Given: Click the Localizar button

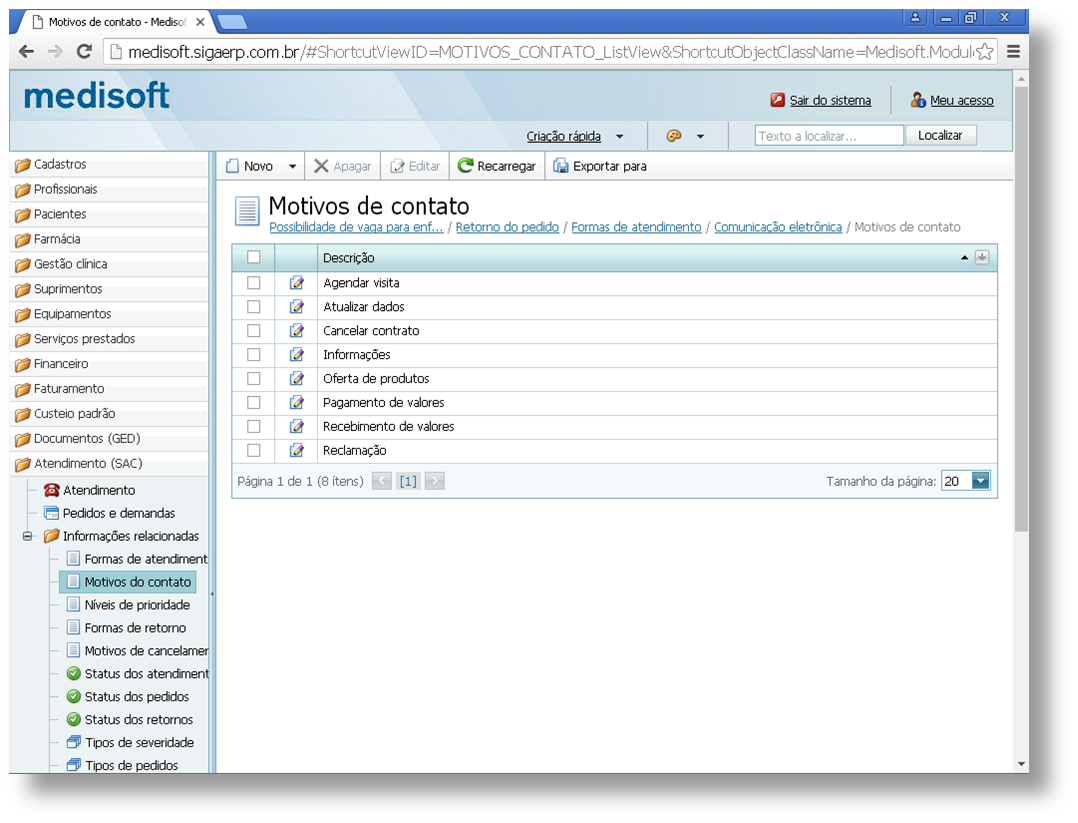Looking at the screenshot, I should point(939,134).
